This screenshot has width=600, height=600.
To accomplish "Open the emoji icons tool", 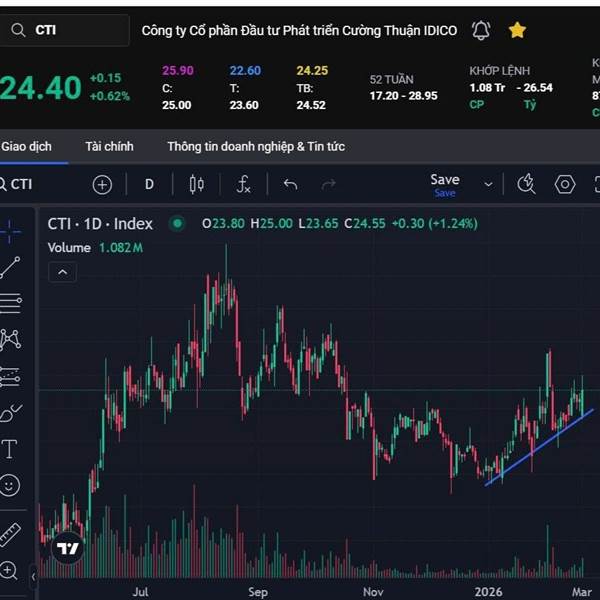I will coord(10,485).
